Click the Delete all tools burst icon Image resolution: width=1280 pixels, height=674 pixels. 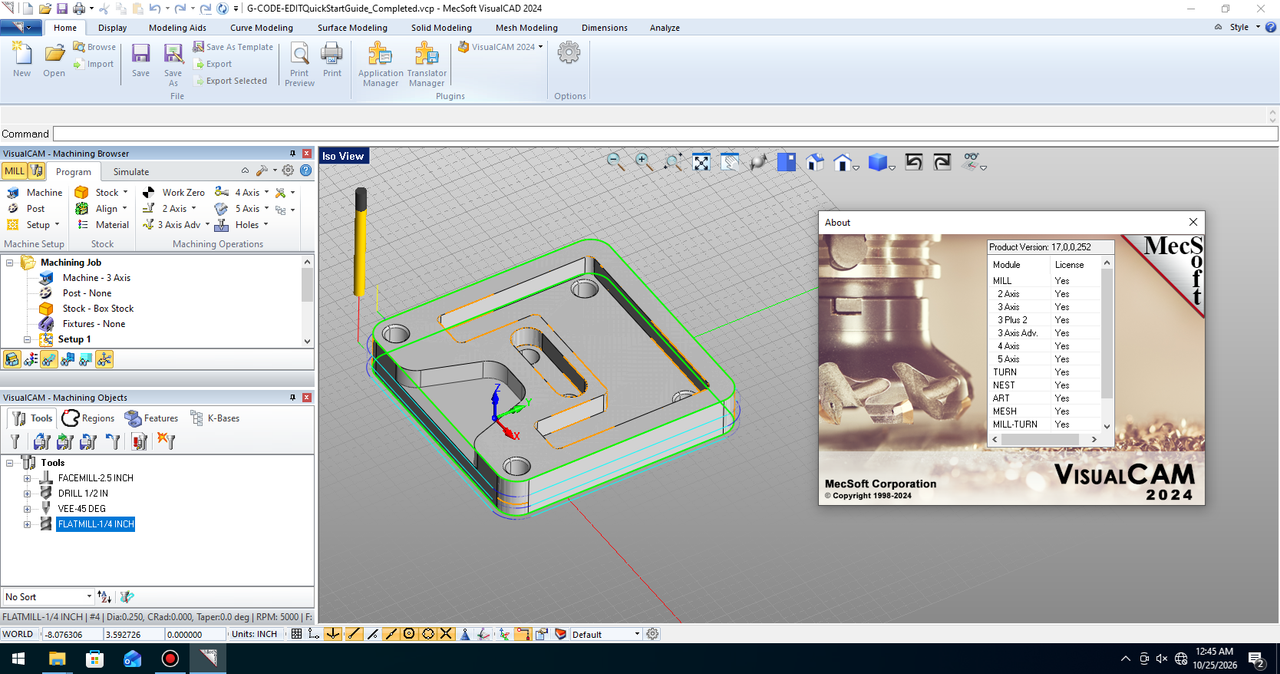pos(166,441)
